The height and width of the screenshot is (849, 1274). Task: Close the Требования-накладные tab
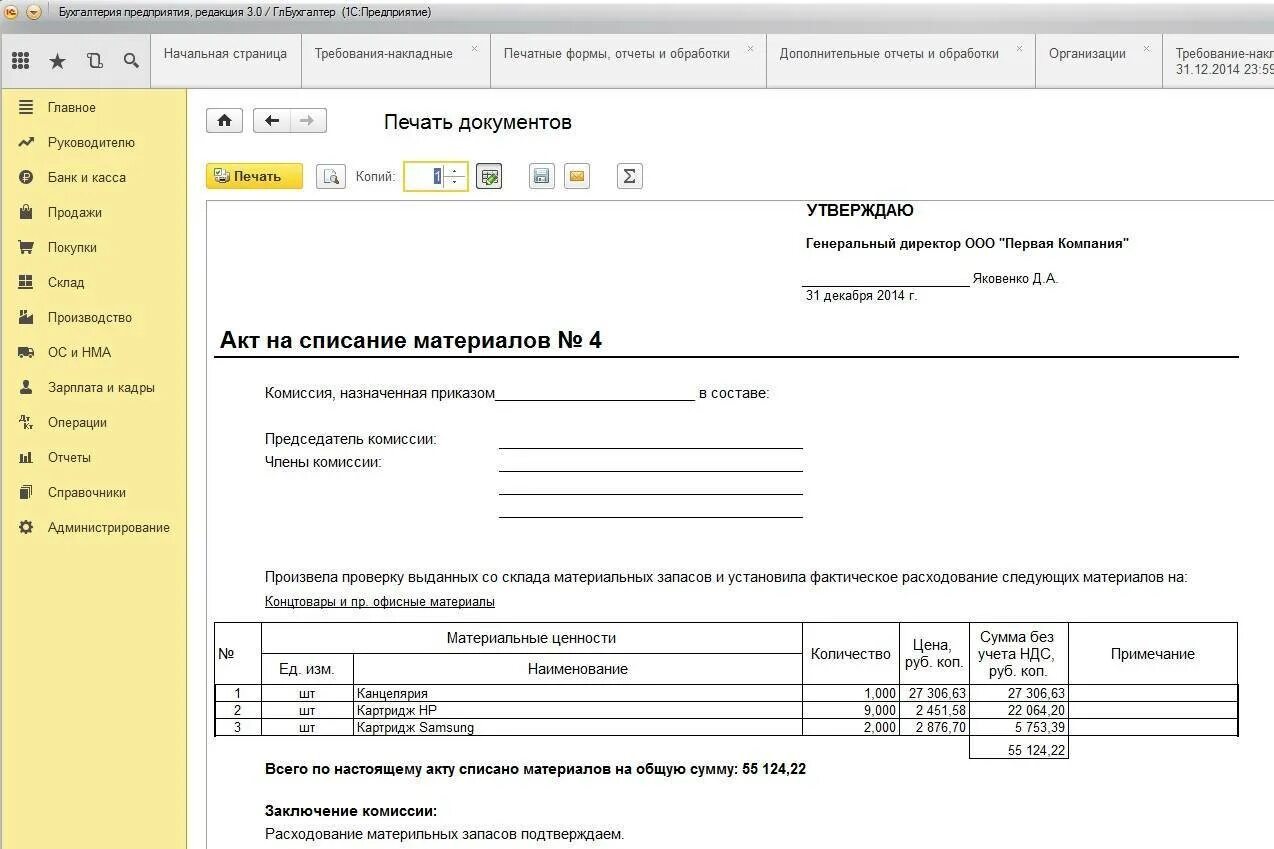click(474, 48)
